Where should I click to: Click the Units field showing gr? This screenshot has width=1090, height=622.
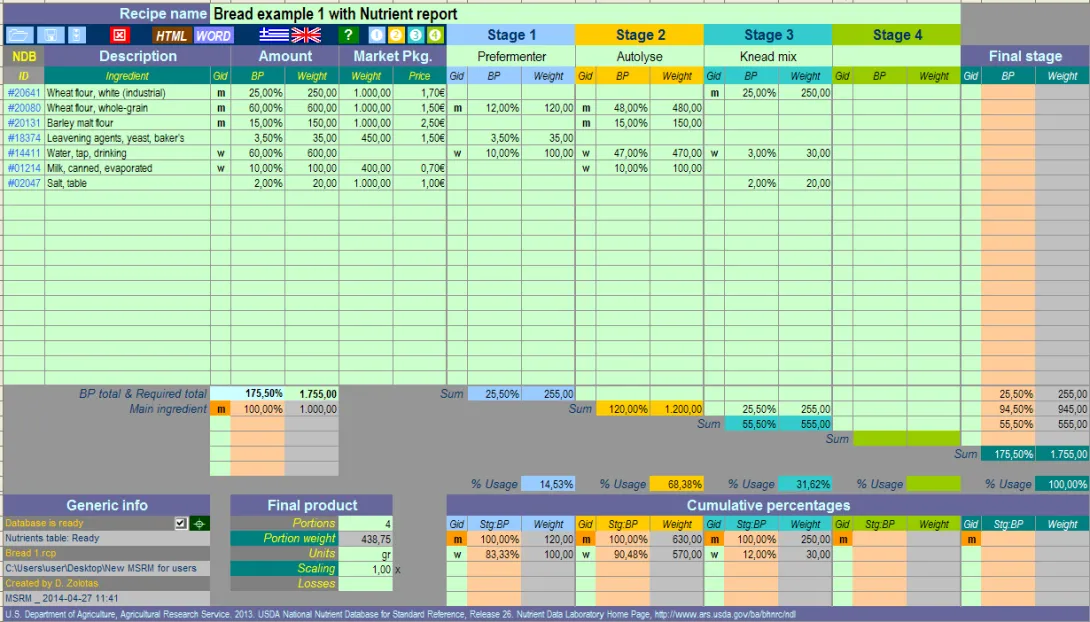coord(366,553)
